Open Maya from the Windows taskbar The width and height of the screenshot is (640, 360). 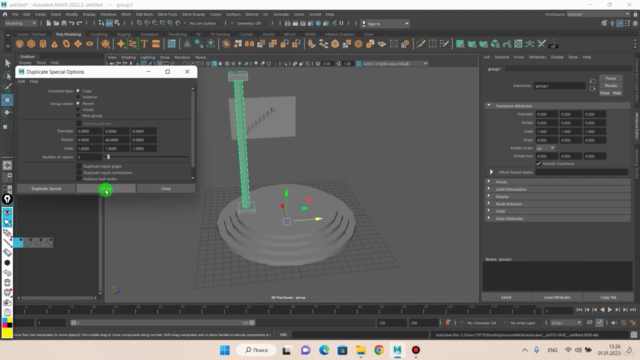pos(397,350)
